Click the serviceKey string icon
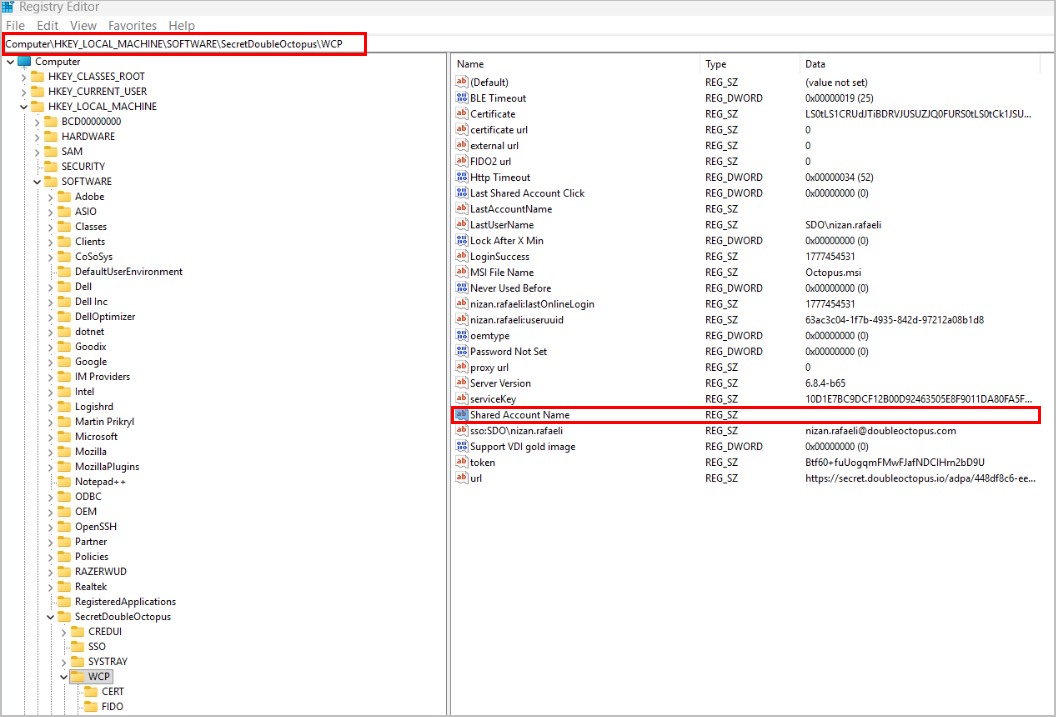1056x717 pixels. 461,398
